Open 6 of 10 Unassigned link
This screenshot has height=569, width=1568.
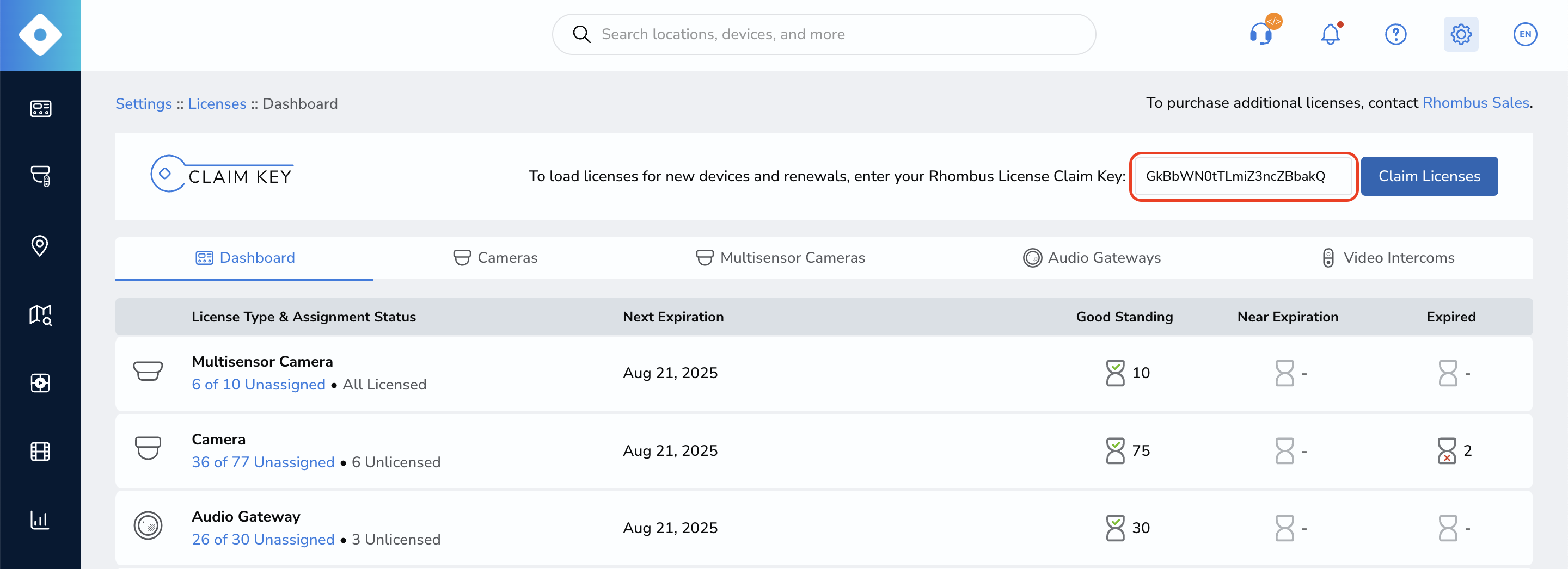[259, 385]
